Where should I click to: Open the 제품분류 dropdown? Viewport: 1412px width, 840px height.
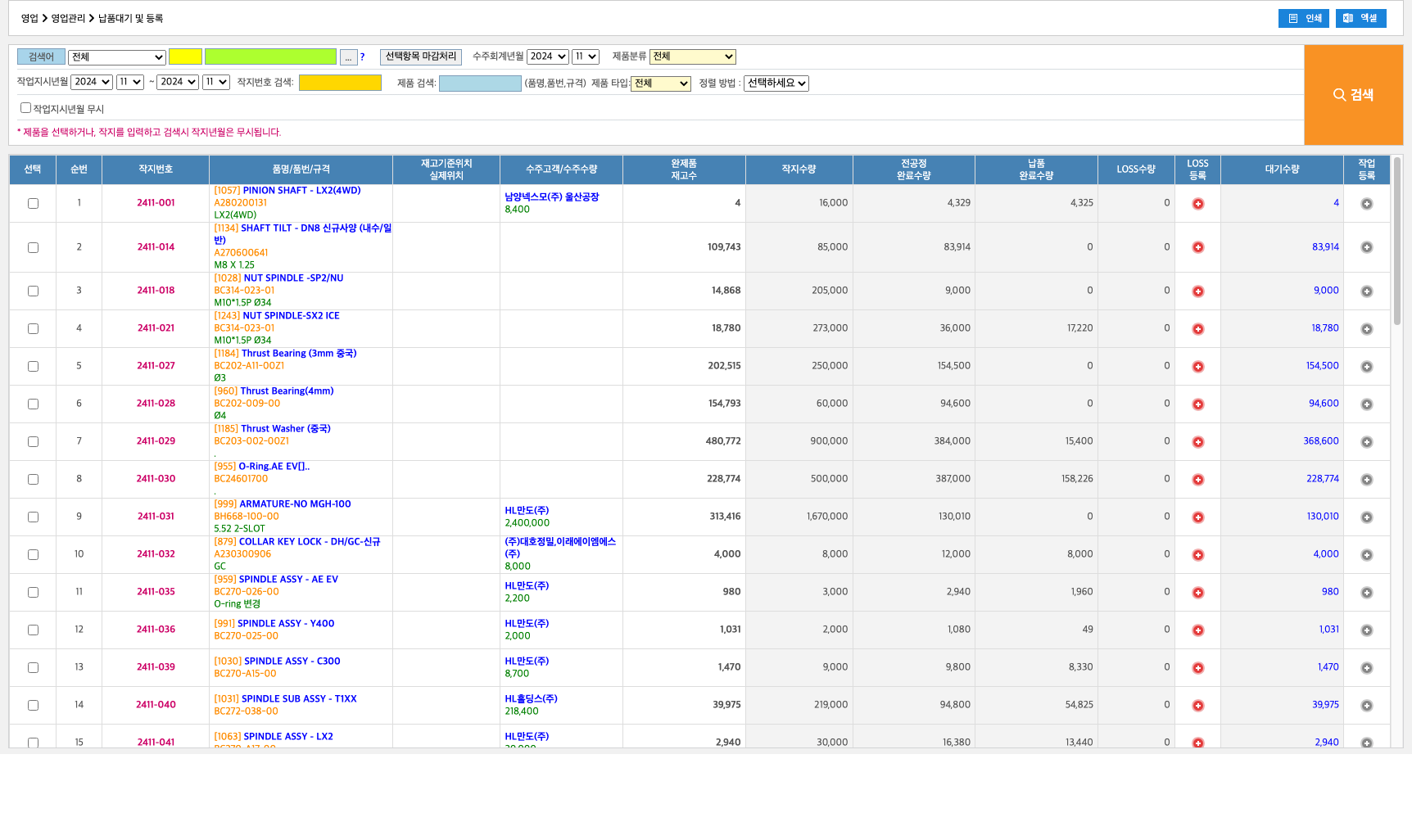pos(692,56)
